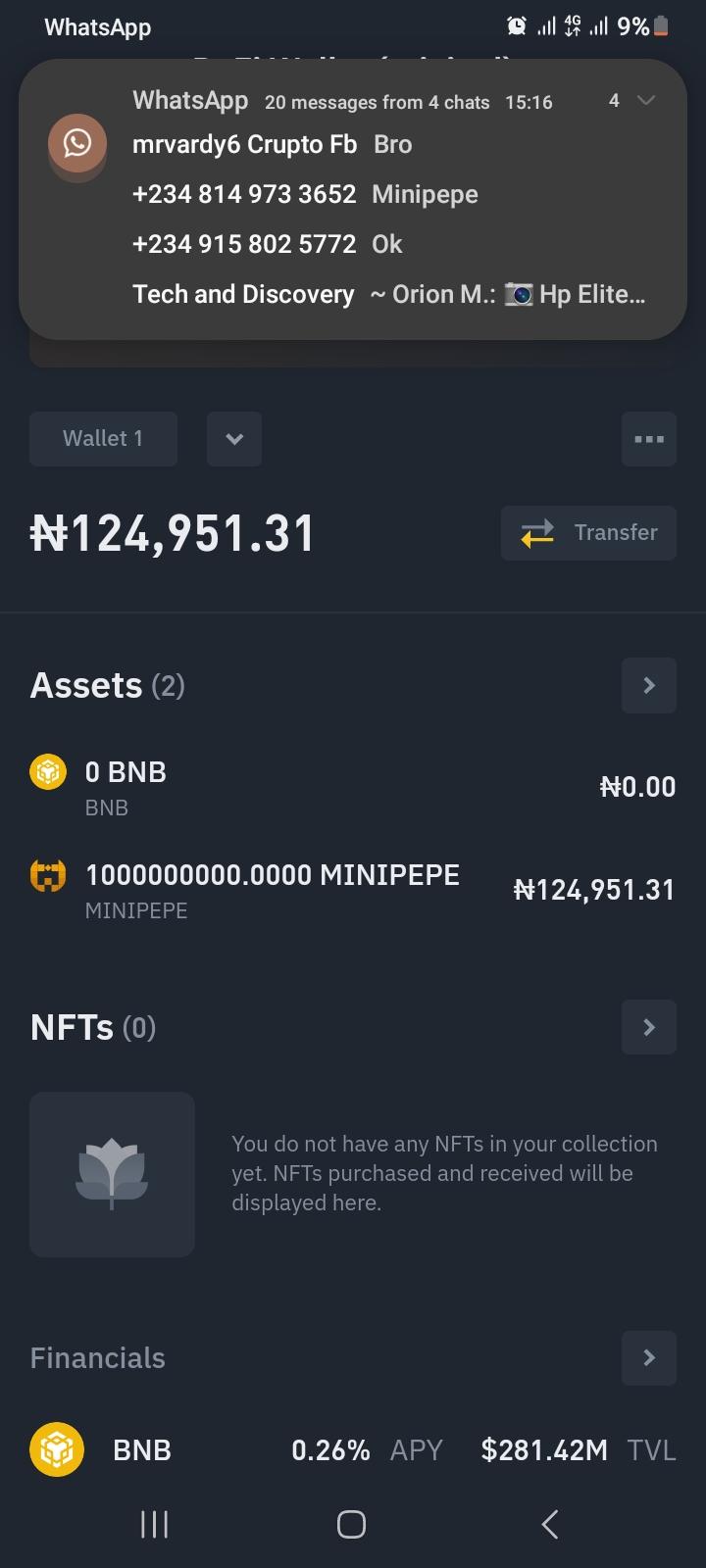Expand the Financials section arrow
706x1568 pixels.
pyautogui.click(x=648, y=1357)
